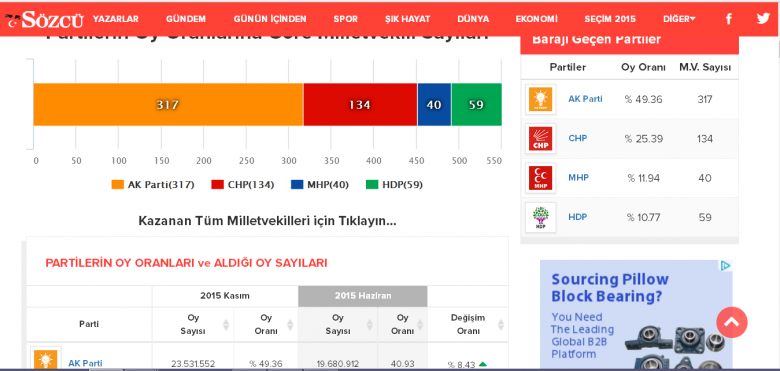This screenshot has width=780, height=371.
Task: Click the blue 40 bar segment
Action: [434, 104]
